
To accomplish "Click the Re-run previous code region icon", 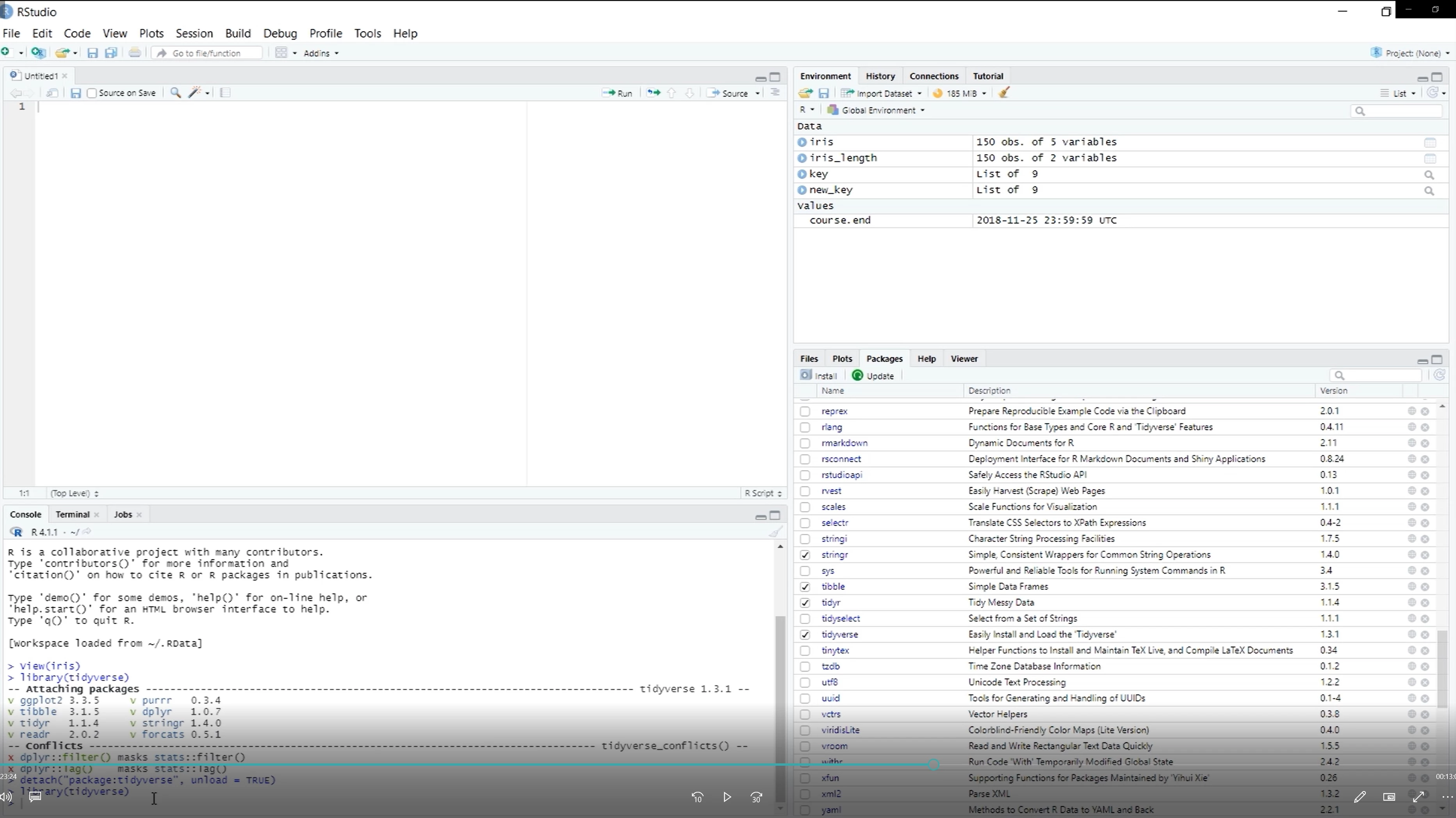I will point(653,92).
